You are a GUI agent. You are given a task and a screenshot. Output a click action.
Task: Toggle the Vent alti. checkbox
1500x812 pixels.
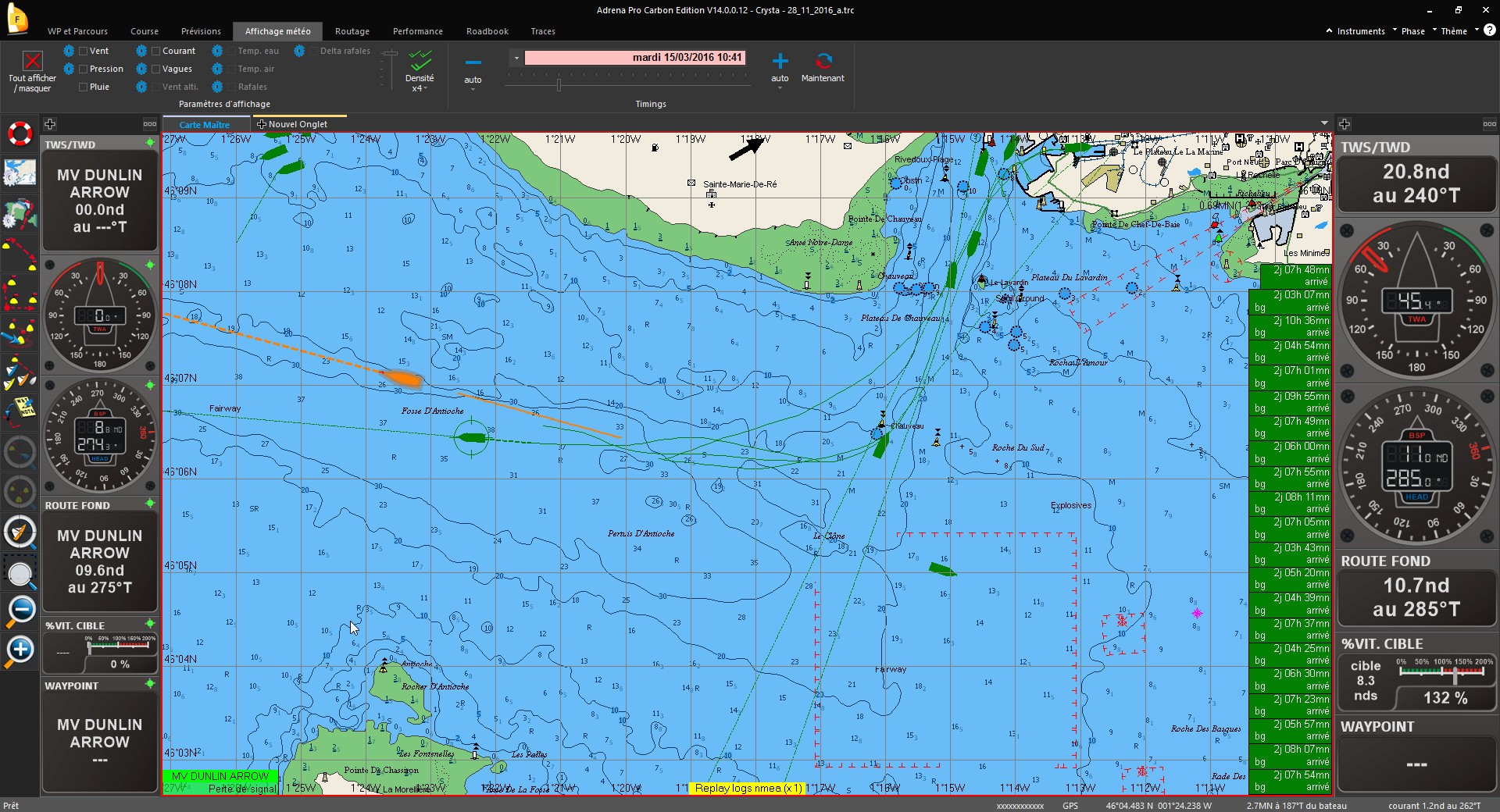[x=155, y=87]
